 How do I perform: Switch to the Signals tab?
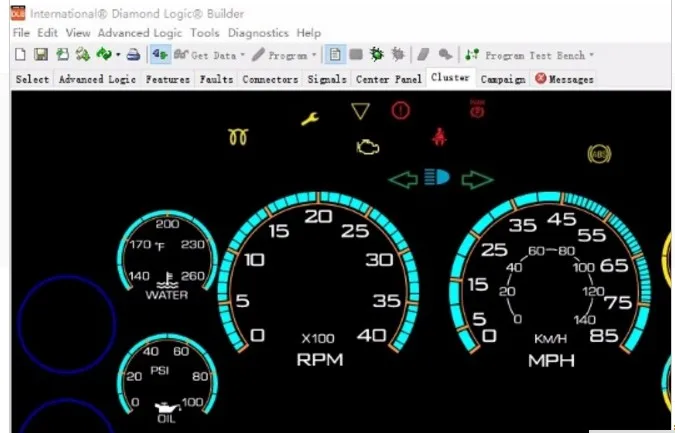click(x=327, y=79)
